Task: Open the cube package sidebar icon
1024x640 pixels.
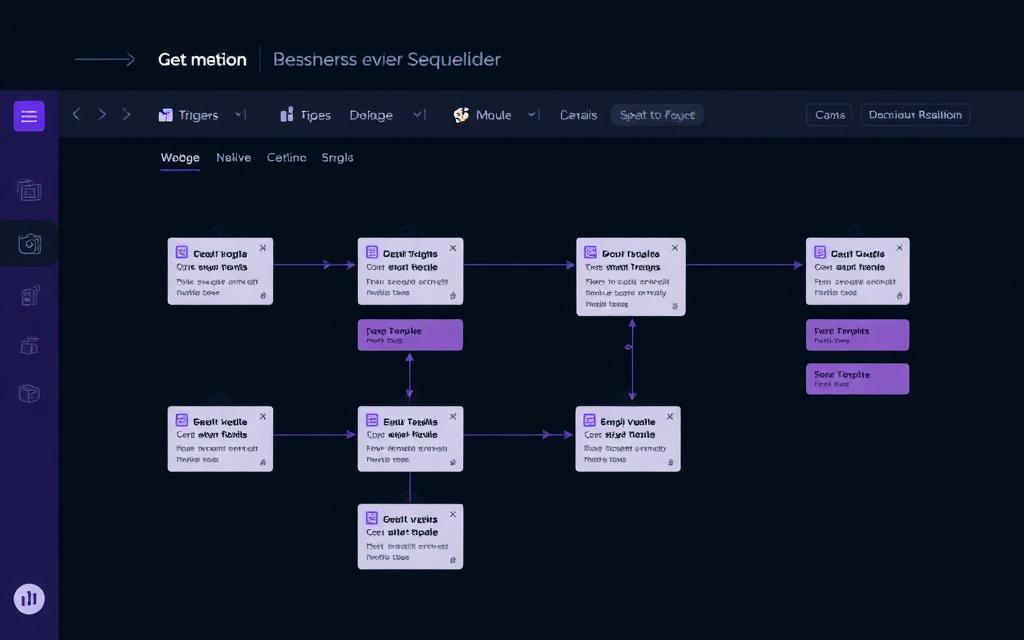Action: [x=29, y=393]
